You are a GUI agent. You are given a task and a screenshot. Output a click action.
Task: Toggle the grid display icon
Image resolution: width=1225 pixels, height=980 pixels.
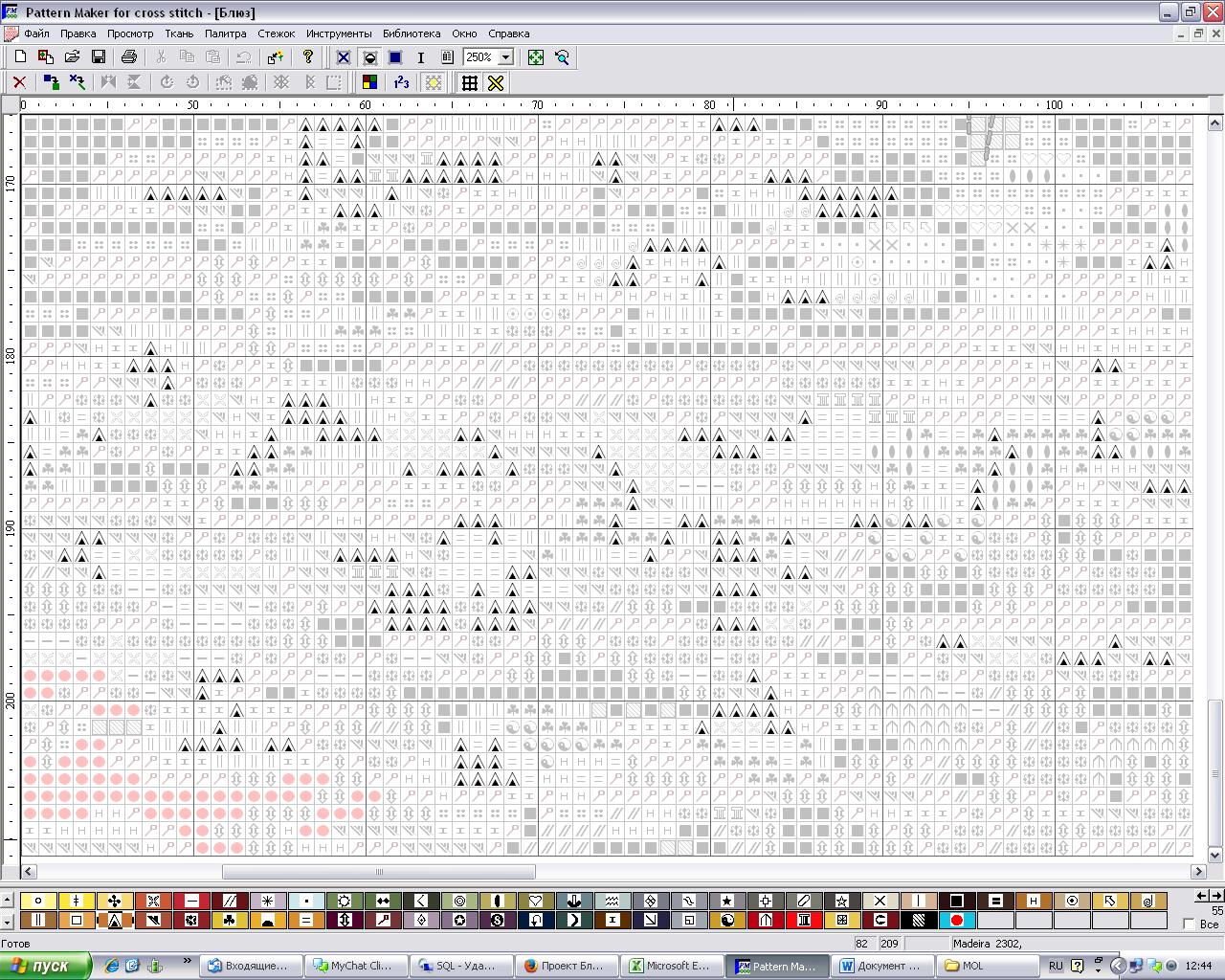click(x=469, y=82)
